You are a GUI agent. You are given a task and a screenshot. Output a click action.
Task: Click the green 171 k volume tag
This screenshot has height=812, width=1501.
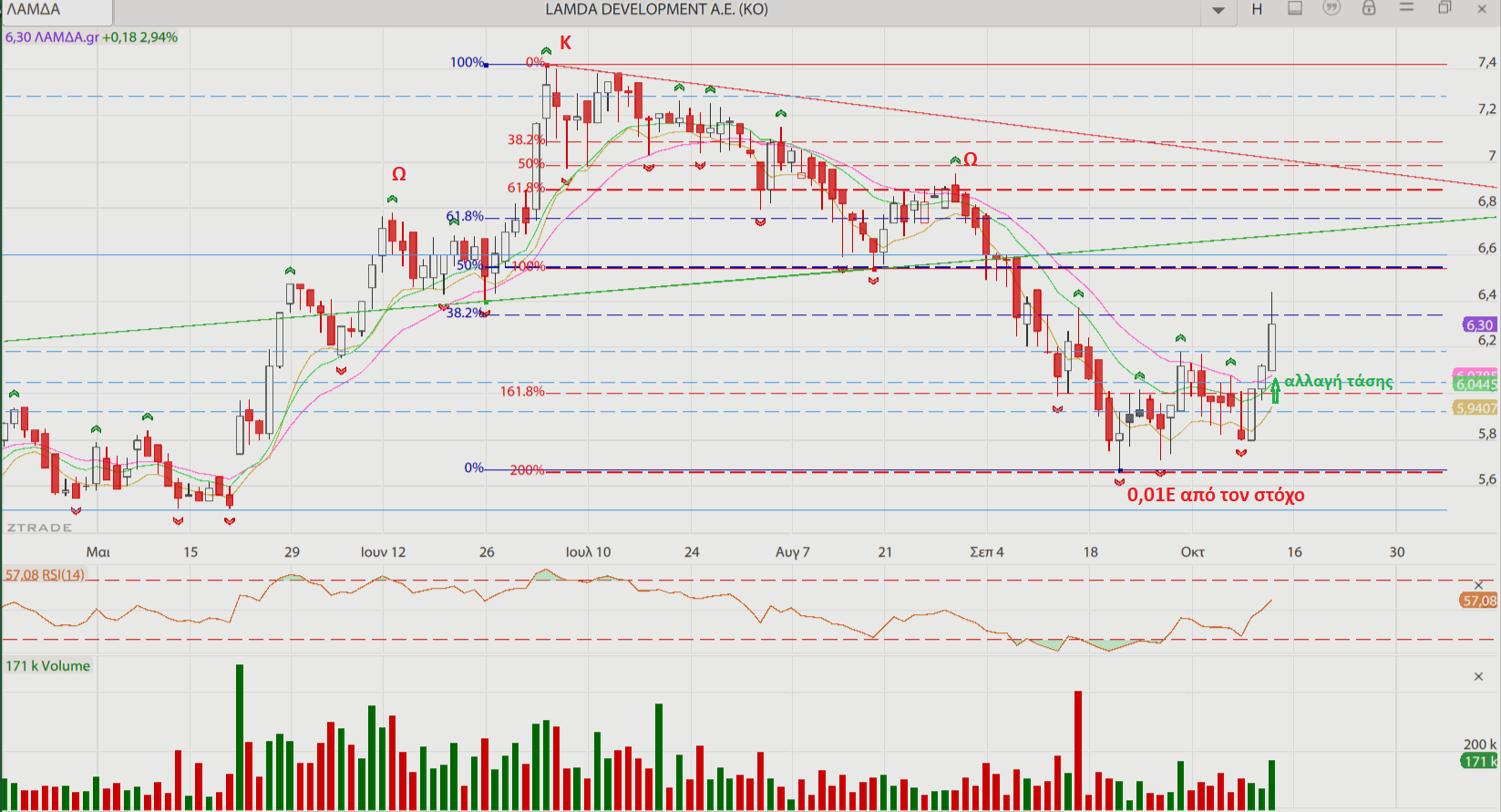pos(1480,761)
